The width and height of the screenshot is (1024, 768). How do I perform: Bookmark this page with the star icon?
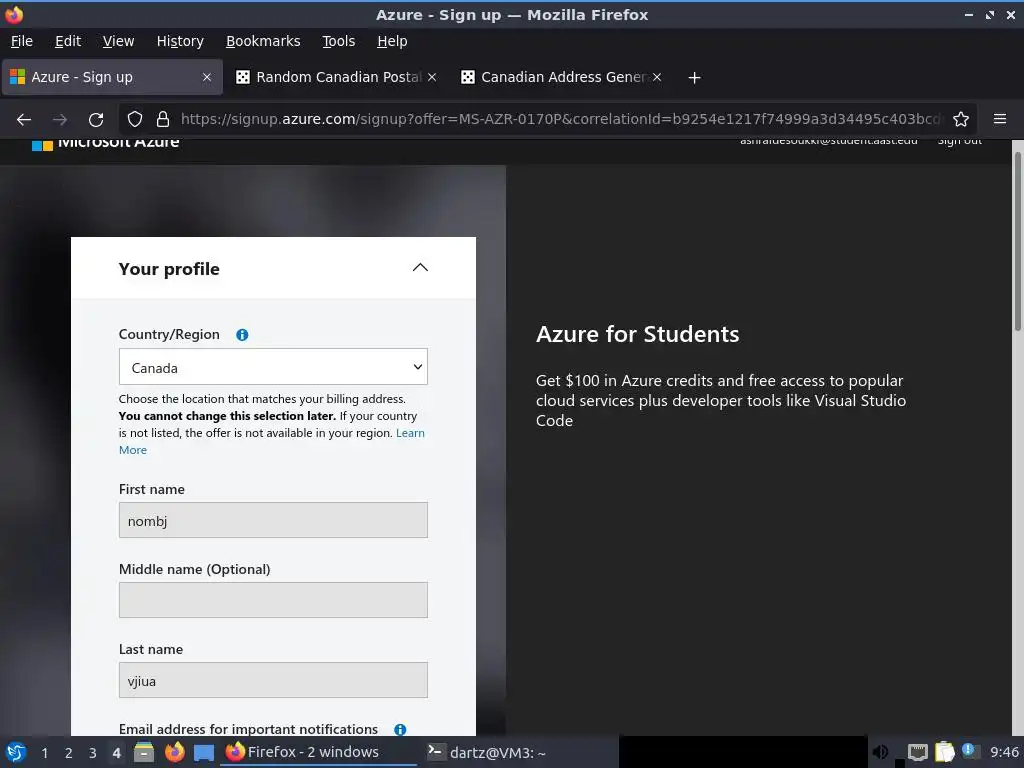click(x=961, y=120)
